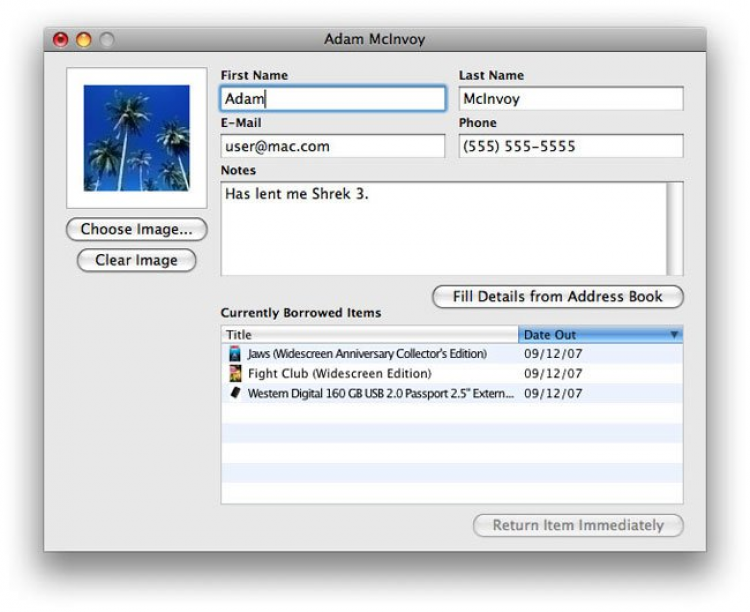Click the Fight Club cover icon
This screenshot has width=750, height=612.
point(235,373)
